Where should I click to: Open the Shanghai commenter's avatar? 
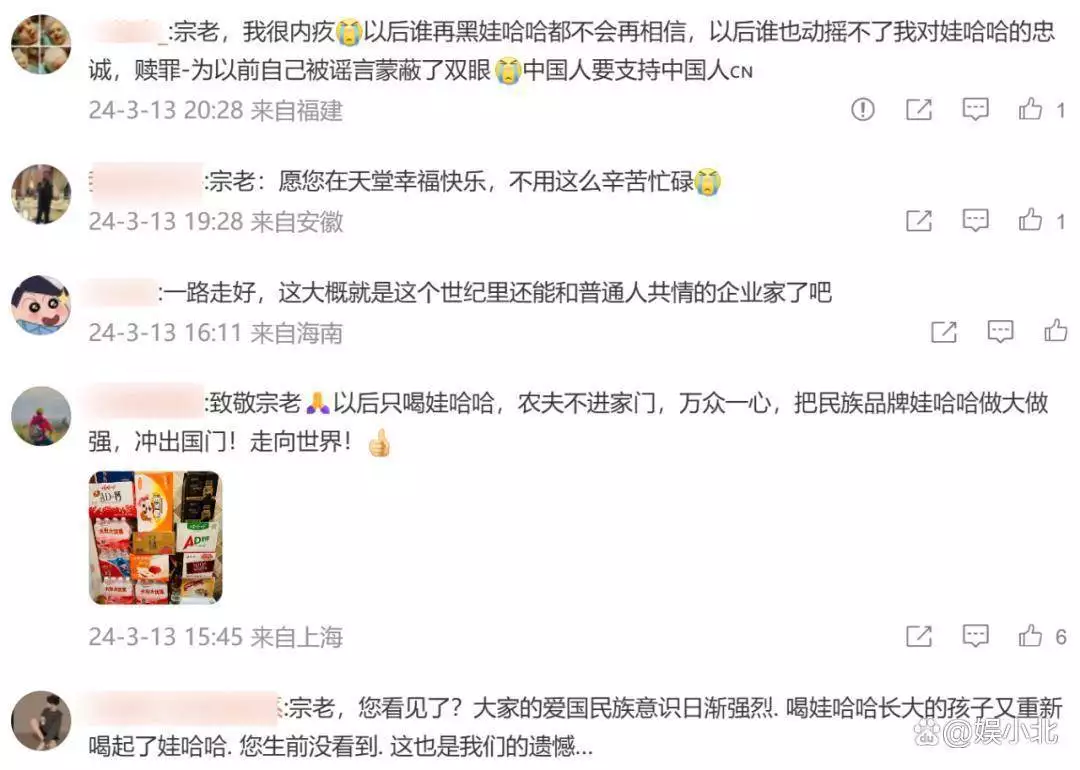point(41,416)
